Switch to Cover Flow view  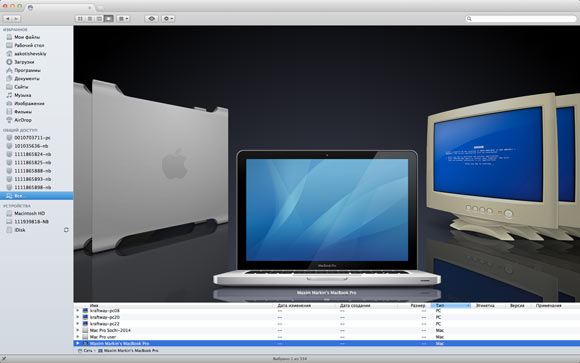tap(109, 19)
